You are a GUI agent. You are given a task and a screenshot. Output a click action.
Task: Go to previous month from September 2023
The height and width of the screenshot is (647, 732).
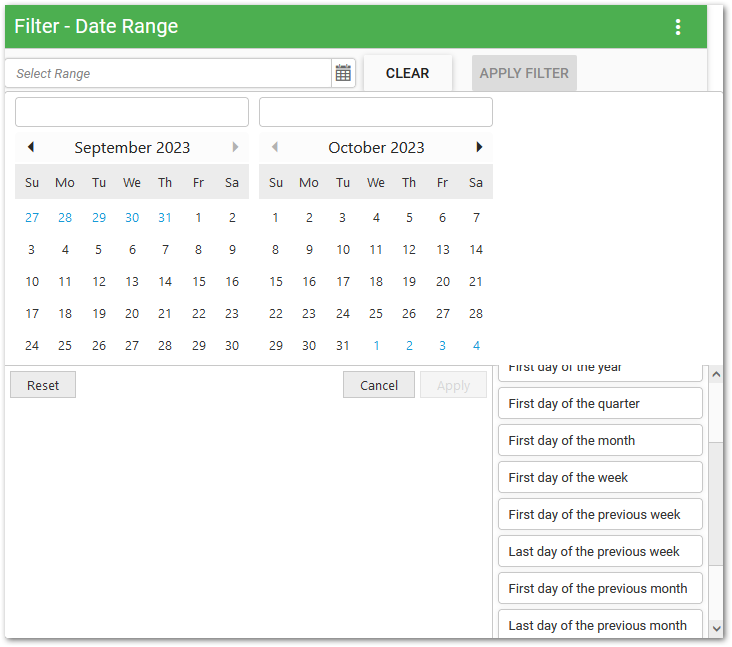[x=31, y=147]
